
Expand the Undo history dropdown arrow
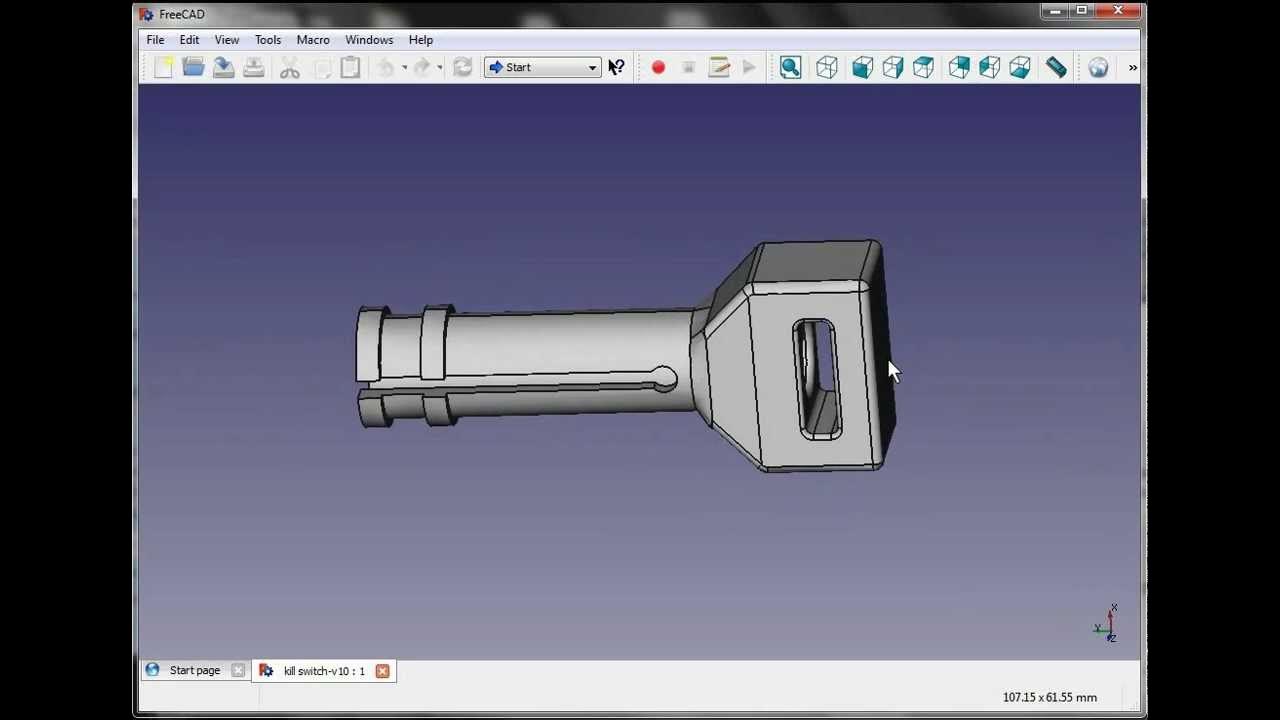click(x=404, y=67)
